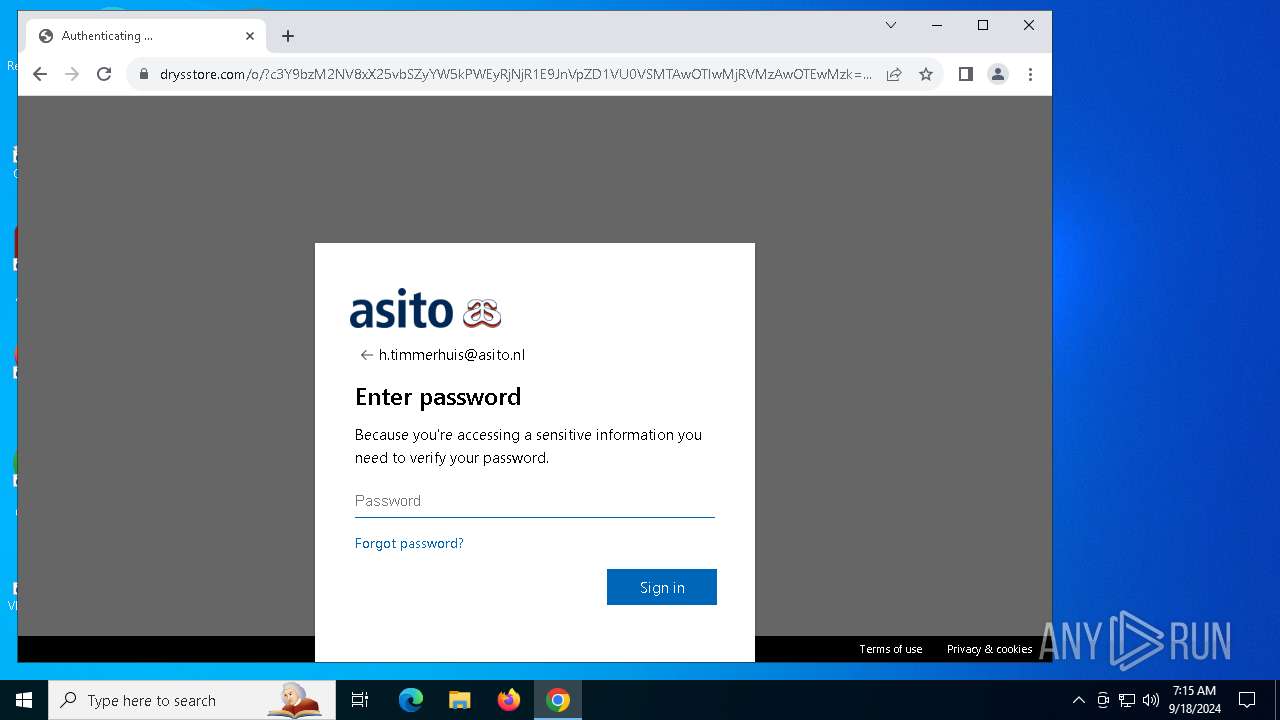Open Chrome three-dot menu

coord(1030,74)
